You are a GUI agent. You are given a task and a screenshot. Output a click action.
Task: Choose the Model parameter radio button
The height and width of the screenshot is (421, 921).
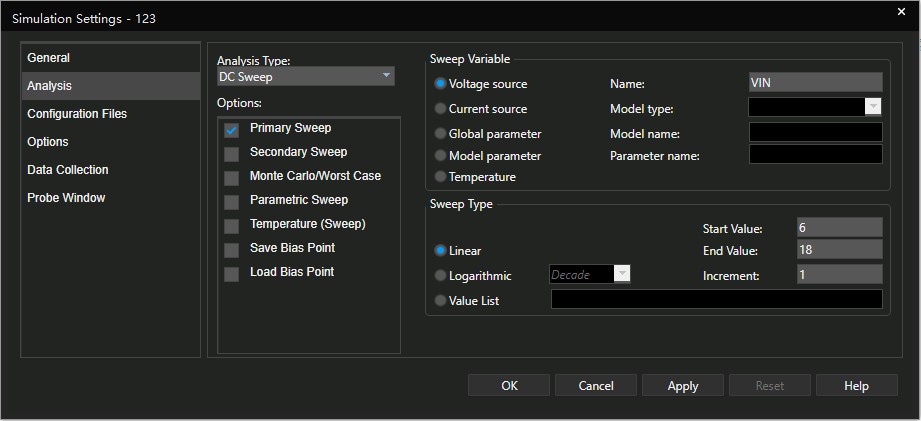(440, 156)
